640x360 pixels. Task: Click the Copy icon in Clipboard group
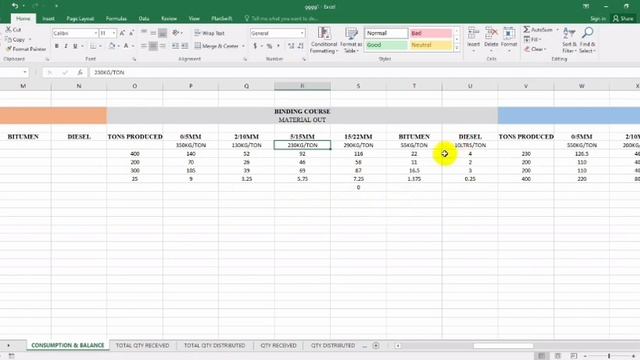tap(8, 40)
